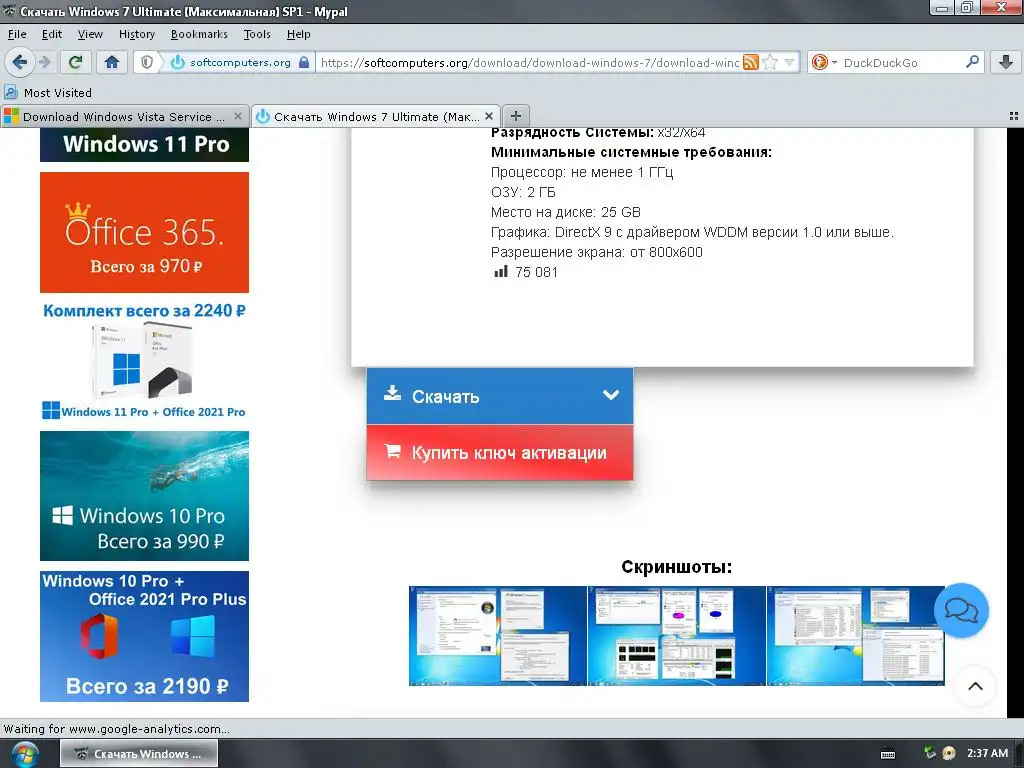Click the Forward arrow navigation button
1024x768 pixels.
[x=44, y=63]
